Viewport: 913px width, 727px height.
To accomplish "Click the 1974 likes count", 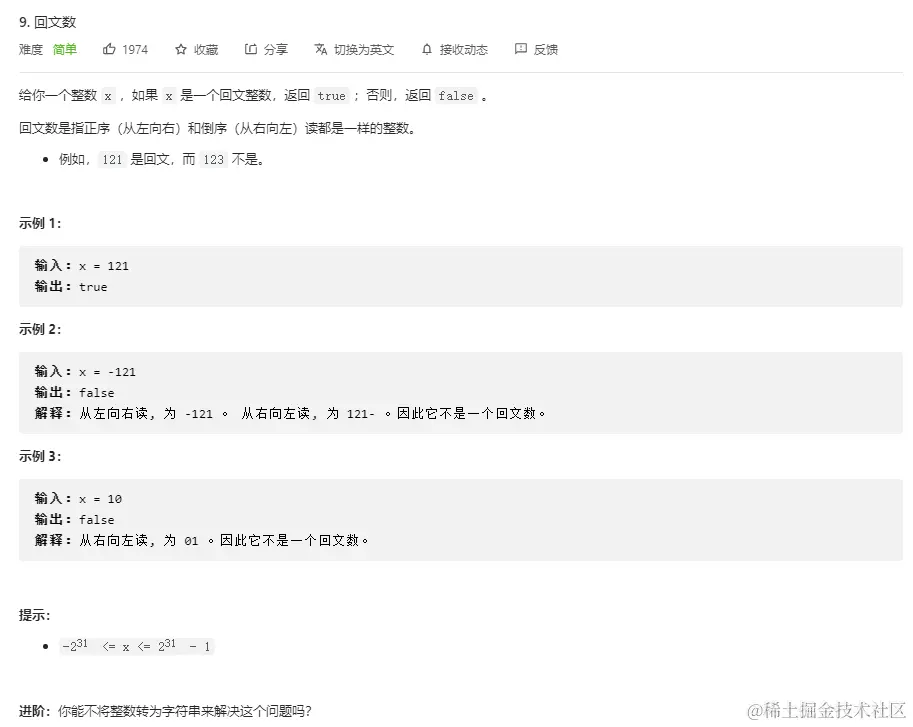I will pyautogui.click(x=135, y=50).
